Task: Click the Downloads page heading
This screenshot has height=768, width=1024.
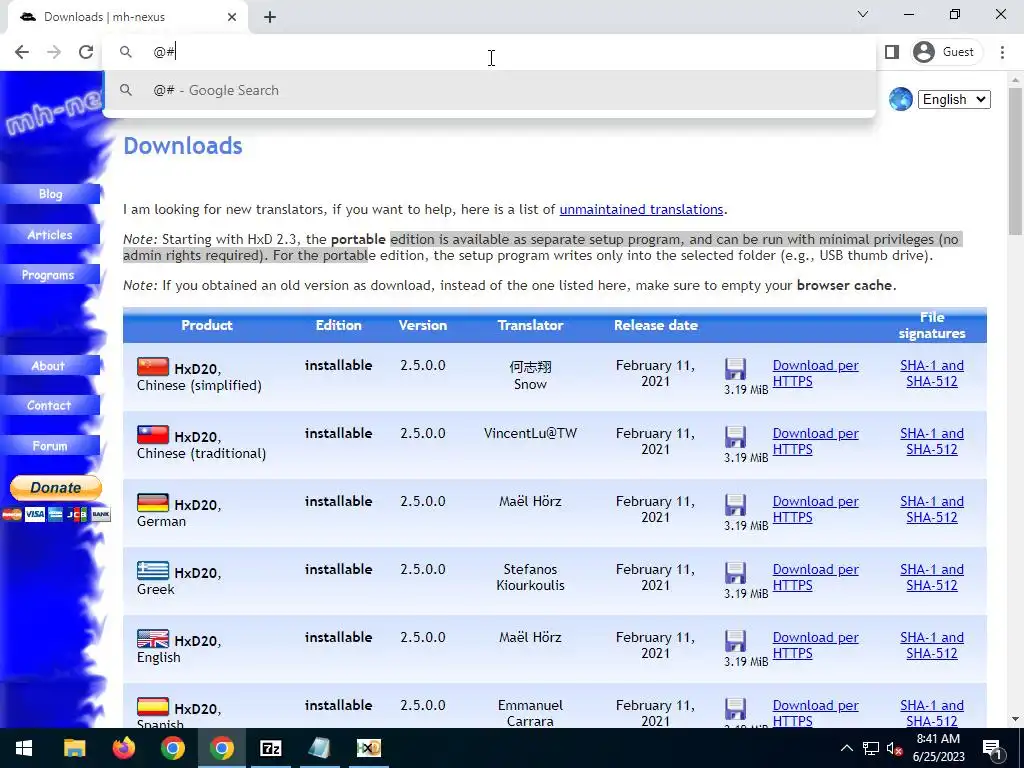Action: [x=183, y=146]
